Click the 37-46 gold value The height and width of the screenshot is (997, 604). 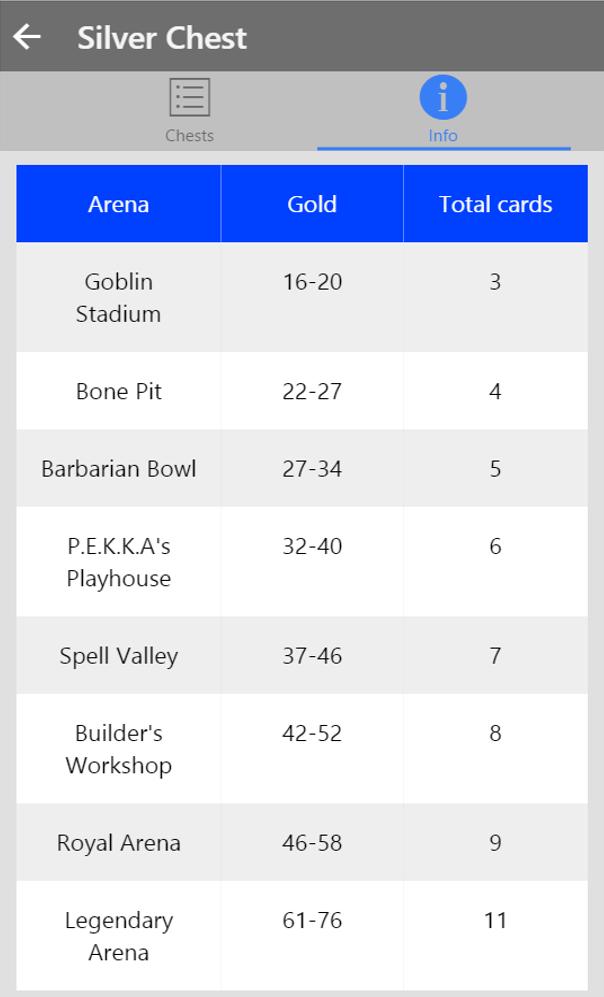[x=312, y=656]
